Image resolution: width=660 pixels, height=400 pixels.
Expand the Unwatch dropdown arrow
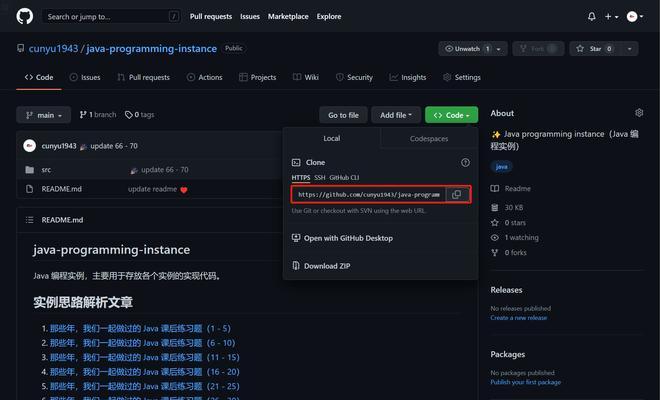pyautogui.click(x=500, y=49)
